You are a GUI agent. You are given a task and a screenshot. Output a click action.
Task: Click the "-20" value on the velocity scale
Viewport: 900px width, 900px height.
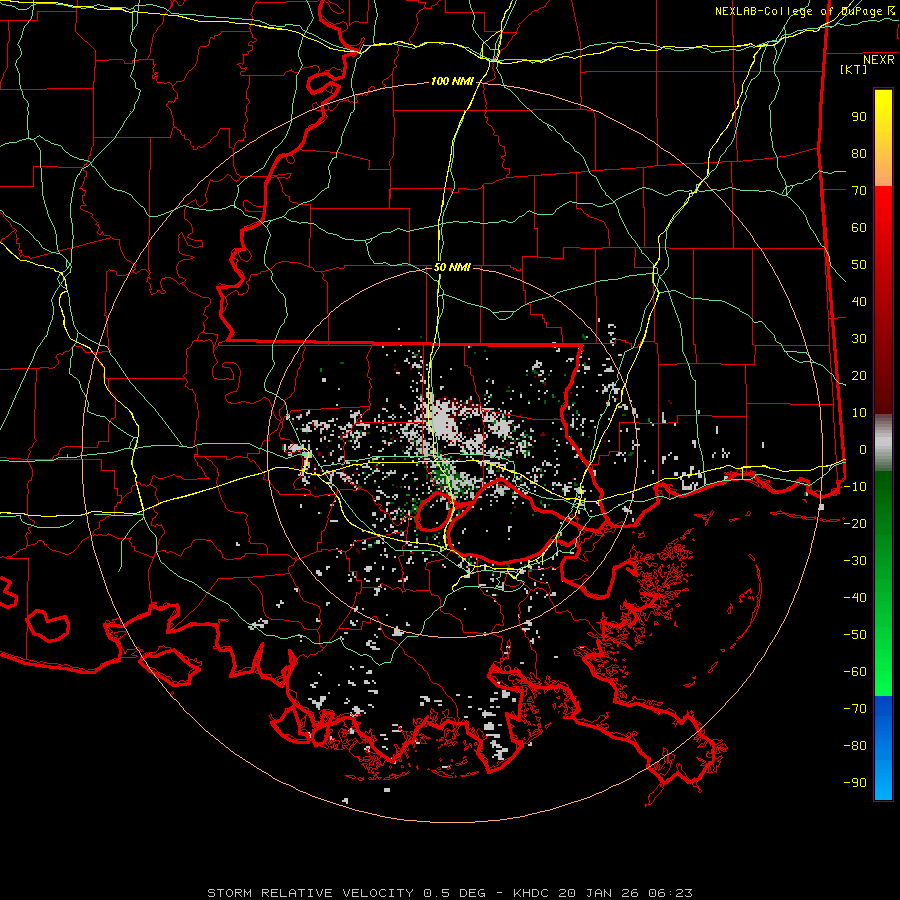[x=855, y=524]
